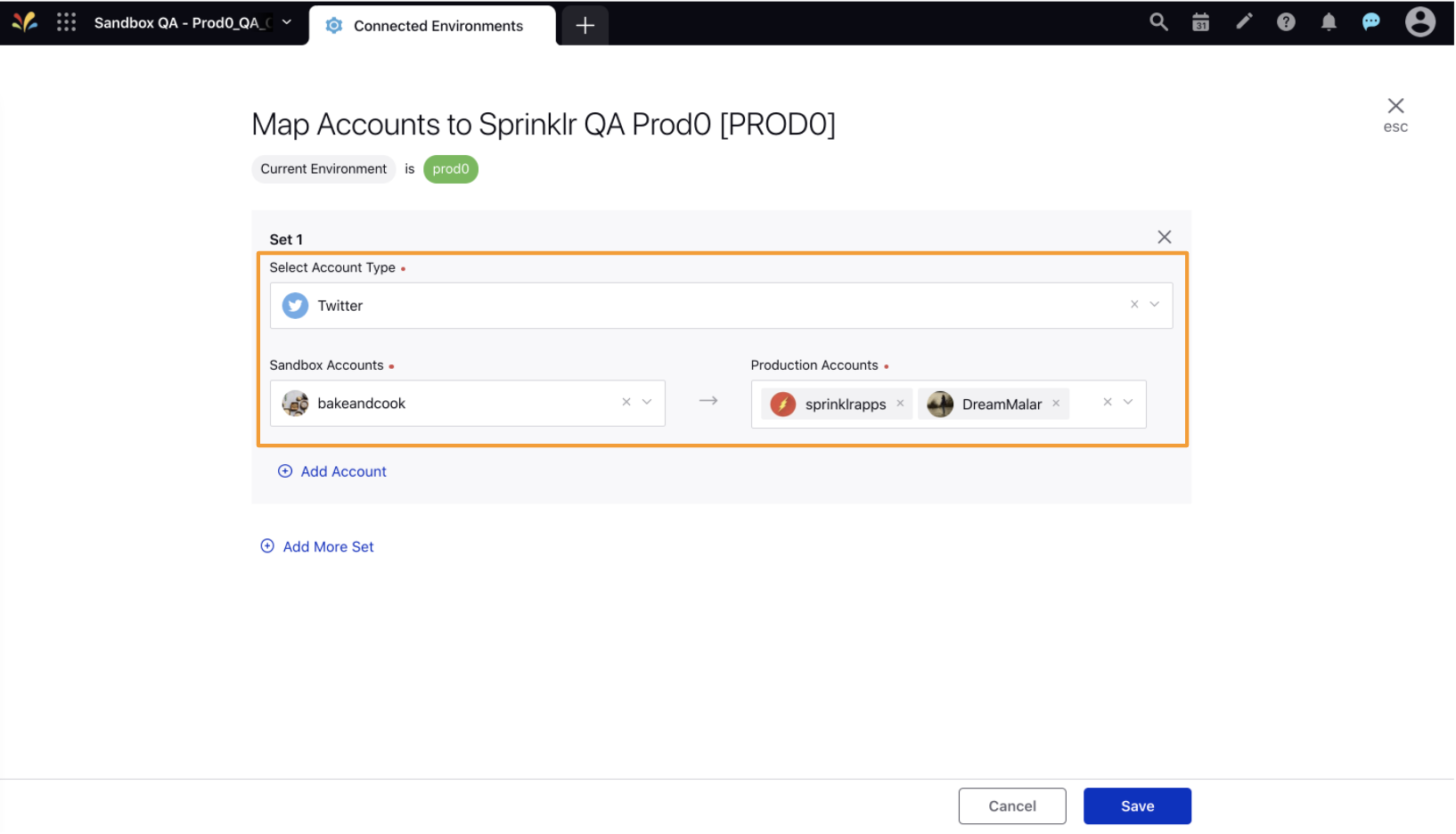
Task: Click the Twitter bird icon
Action: pos(295,306)
